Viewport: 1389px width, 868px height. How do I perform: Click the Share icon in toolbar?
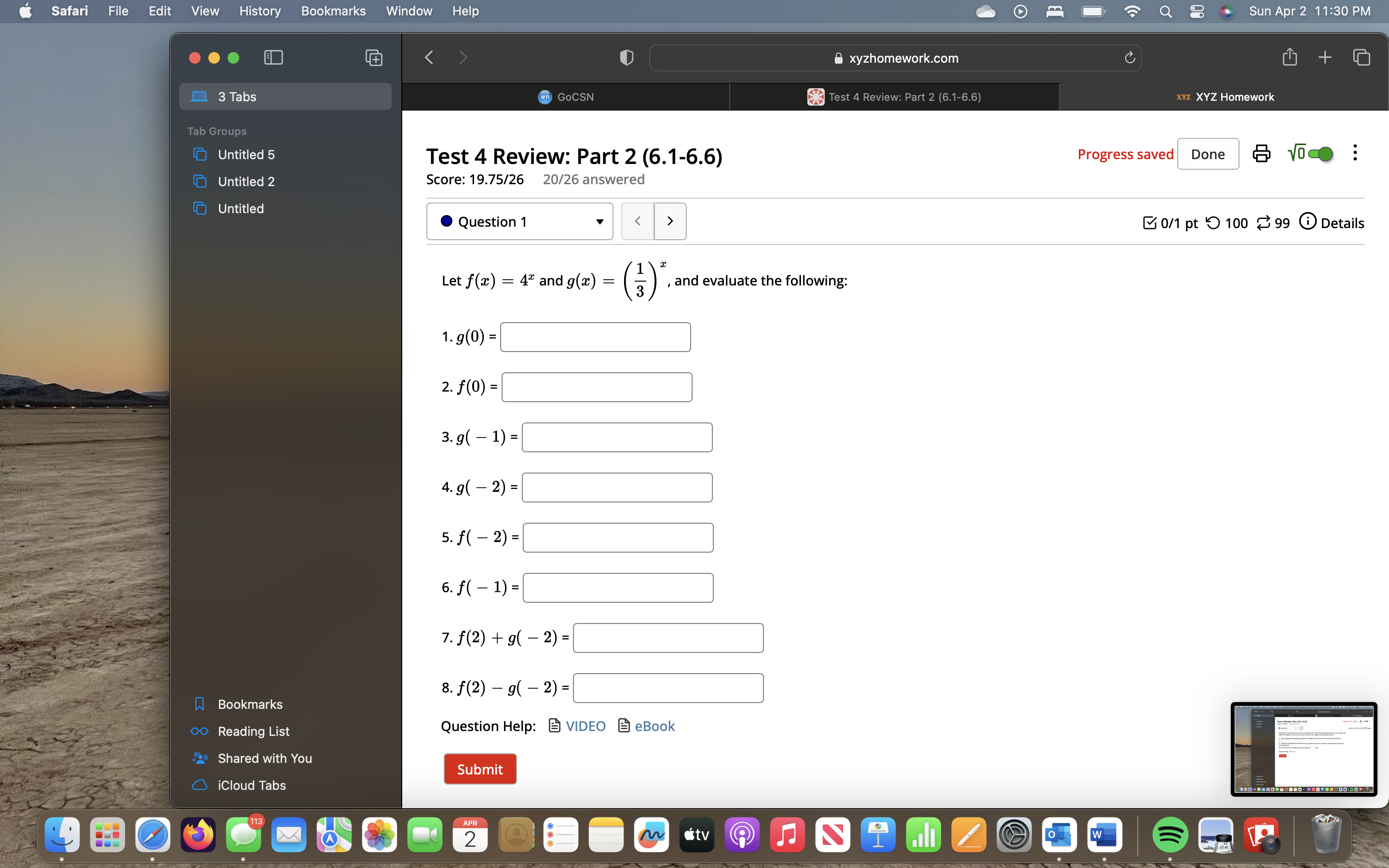(1289, 57)
